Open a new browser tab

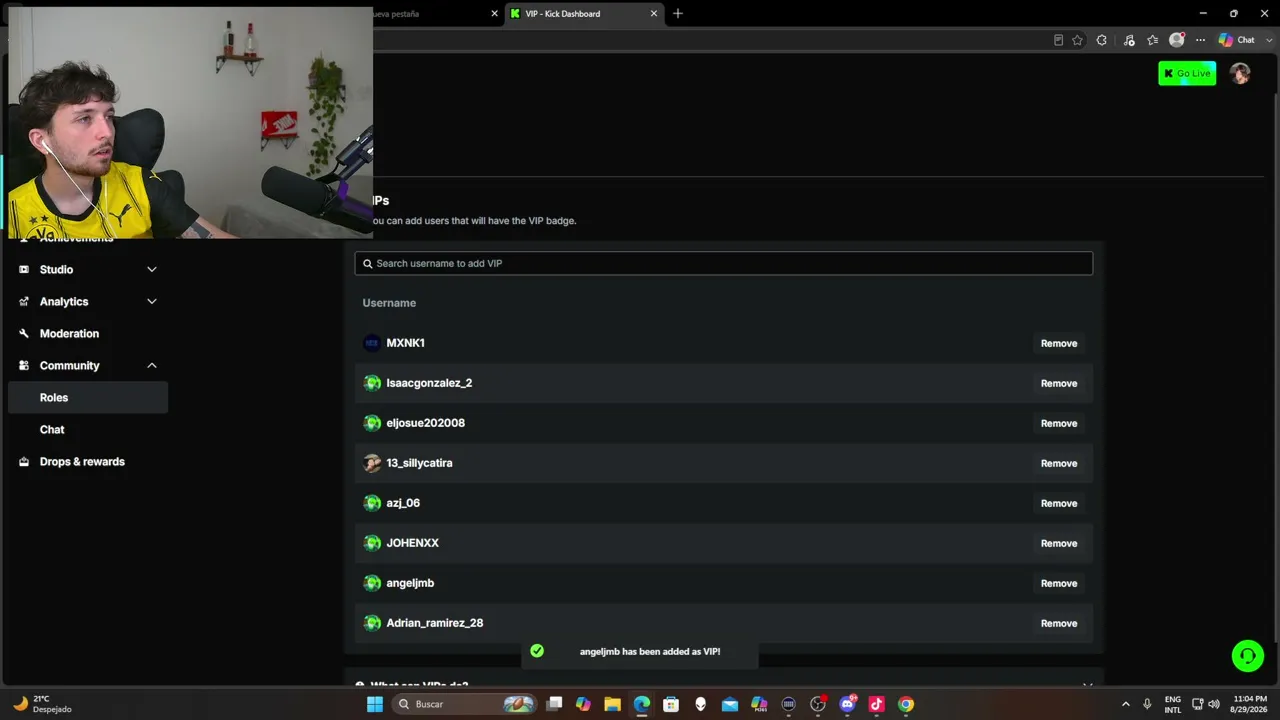tap(678, 14)
